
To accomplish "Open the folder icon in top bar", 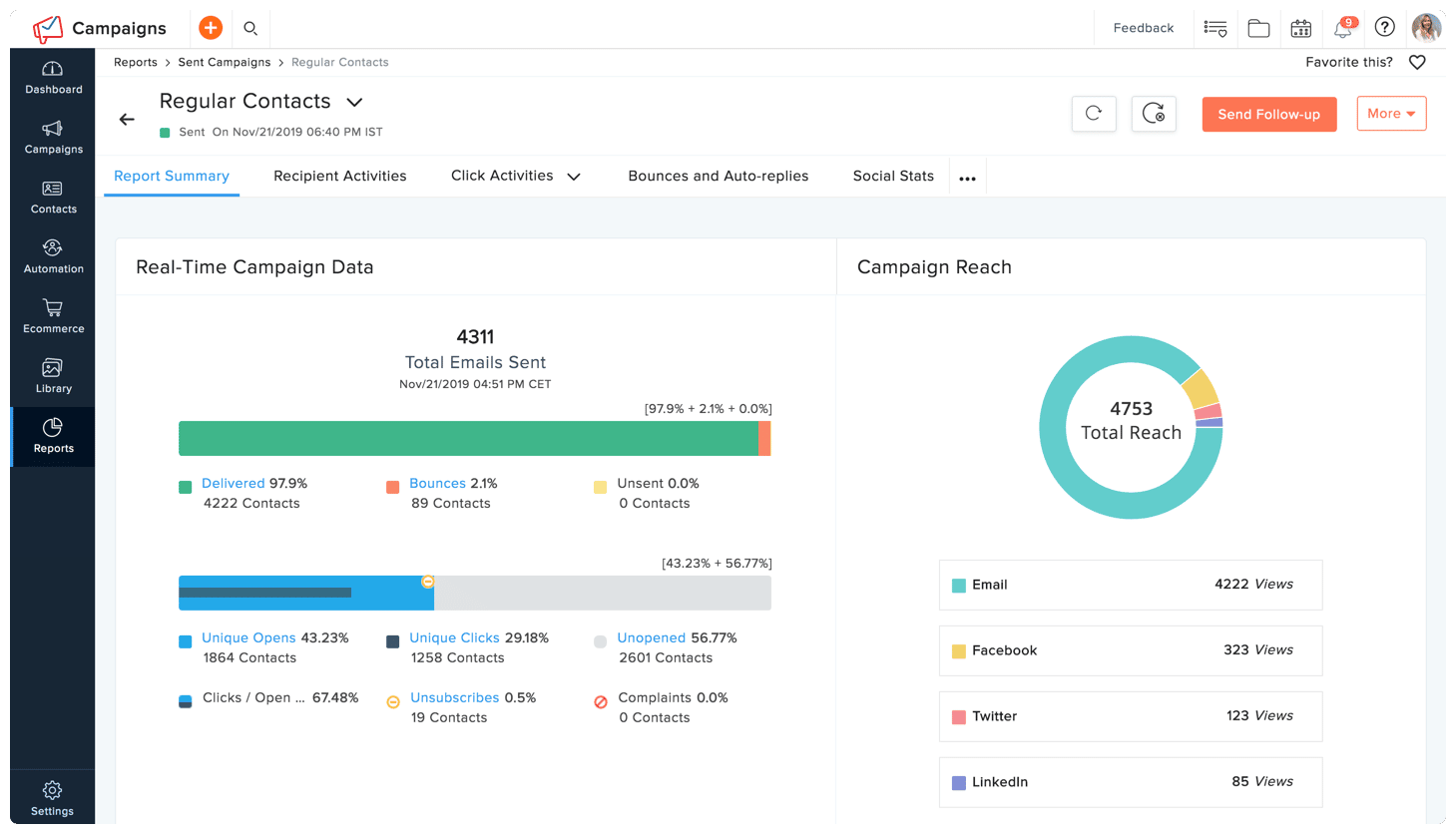I will [x=1259, y=28].
